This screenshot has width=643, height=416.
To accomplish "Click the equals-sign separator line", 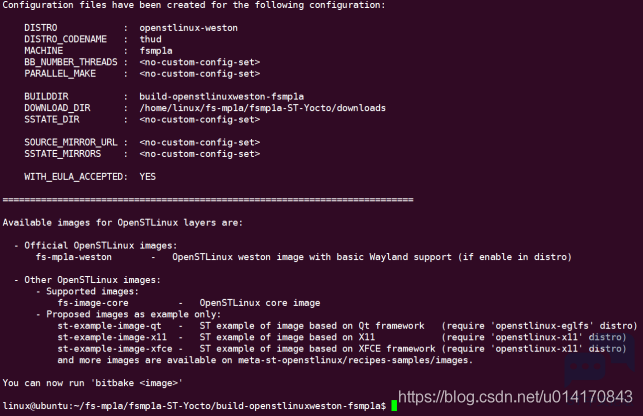I will click(x=208, y=200).
